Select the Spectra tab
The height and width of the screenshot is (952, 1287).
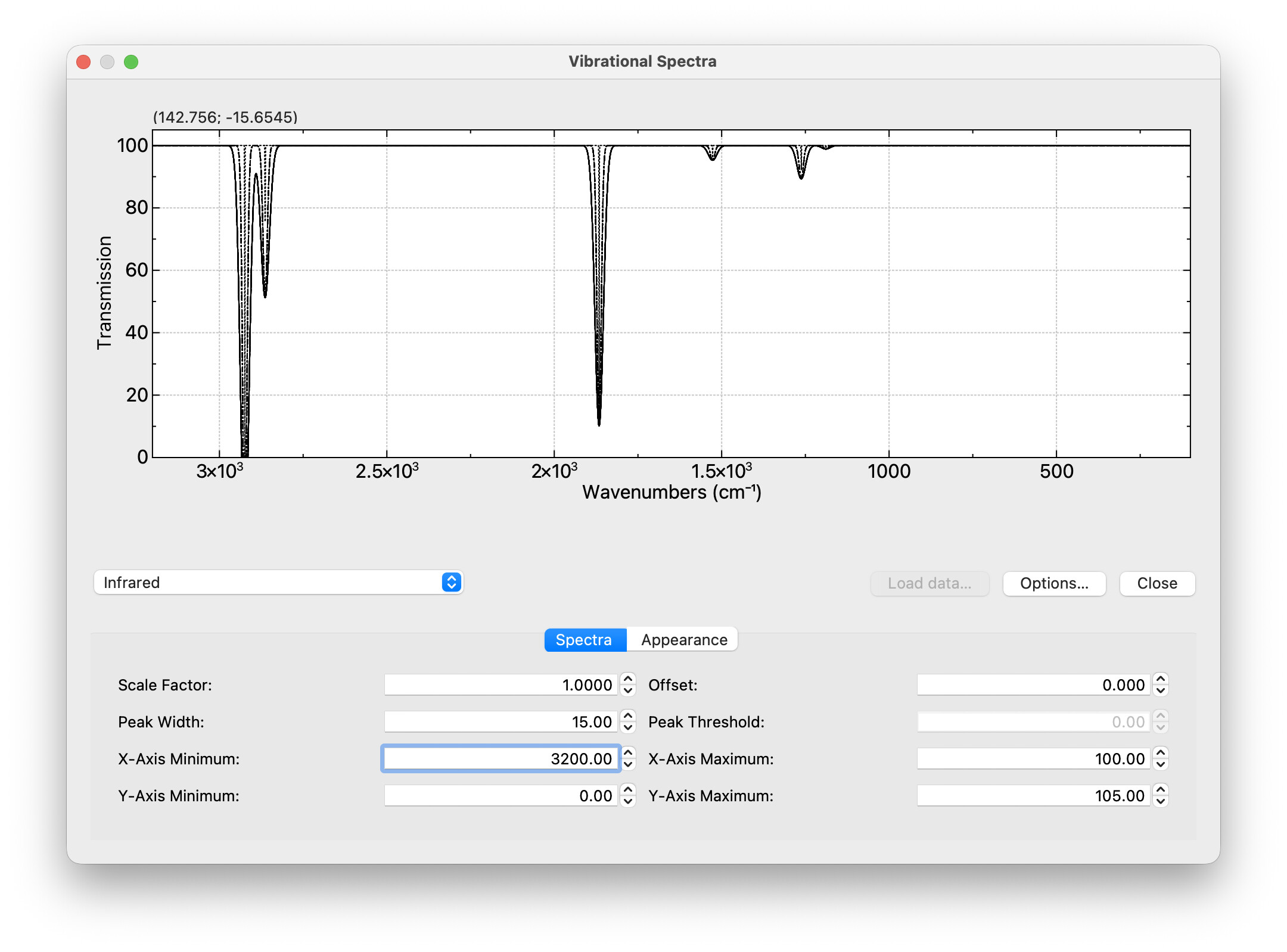584,639
